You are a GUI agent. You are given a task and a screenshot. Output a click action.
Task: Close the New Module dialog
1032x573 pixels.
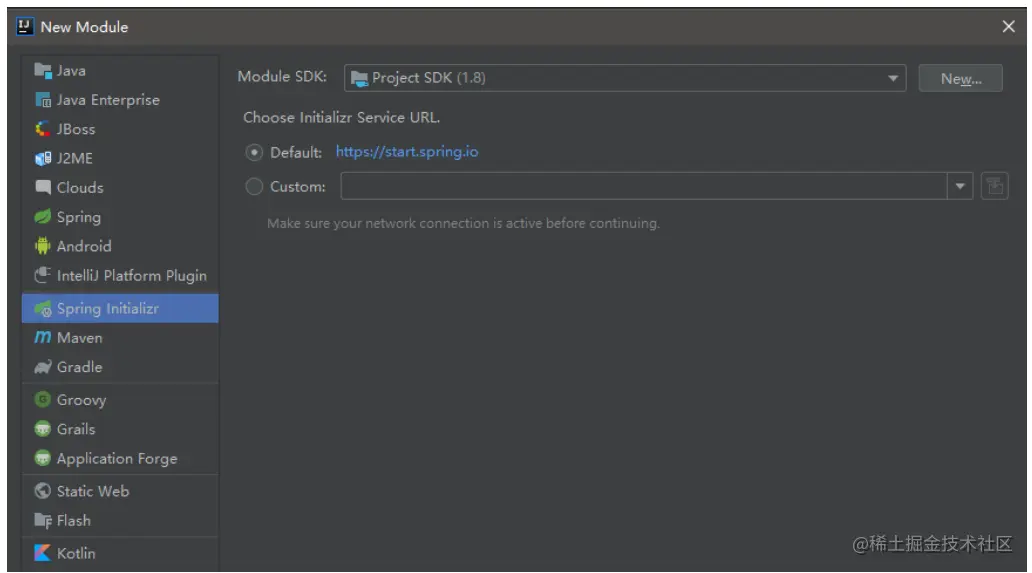pos(1008,26)
